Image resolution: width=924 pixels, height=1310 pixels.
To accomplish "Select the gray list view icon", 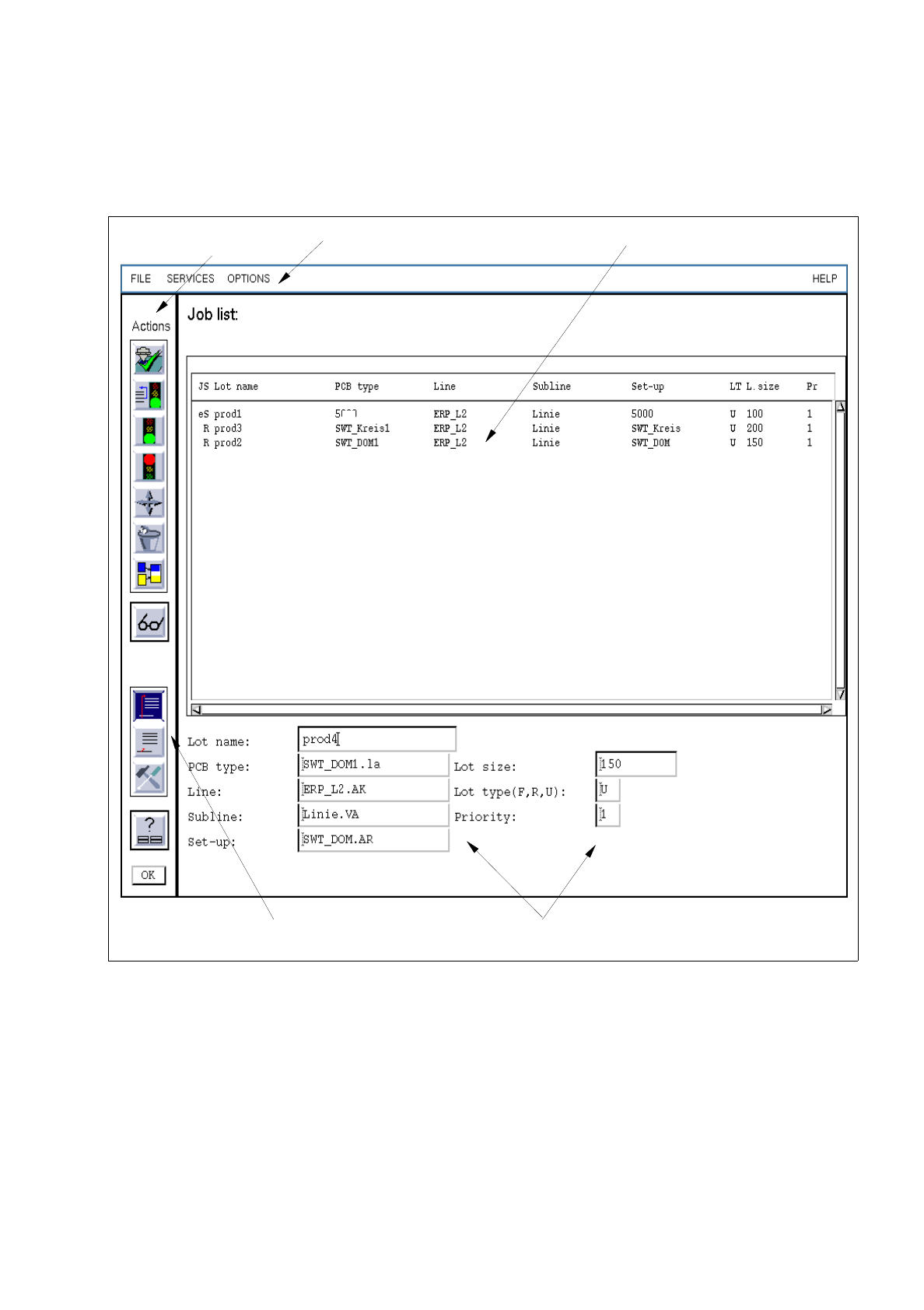I will pos(149,741).
